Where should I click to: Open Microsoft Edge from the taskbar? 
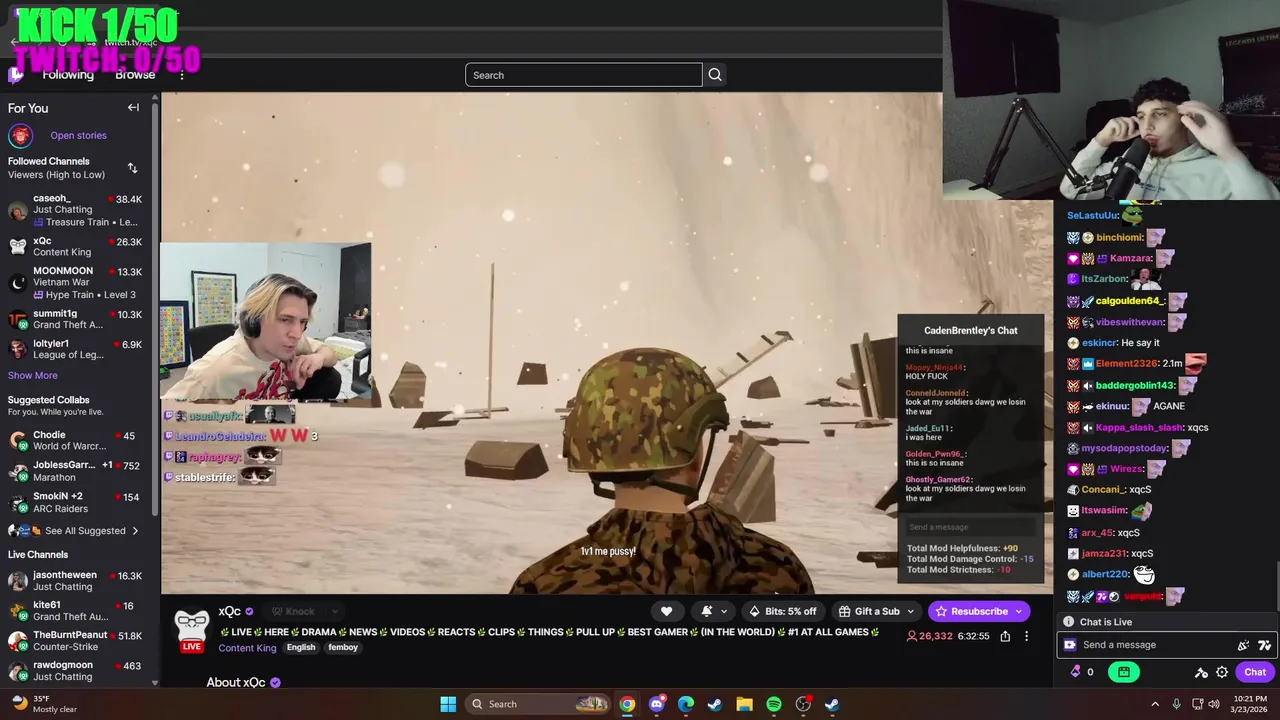686,704
